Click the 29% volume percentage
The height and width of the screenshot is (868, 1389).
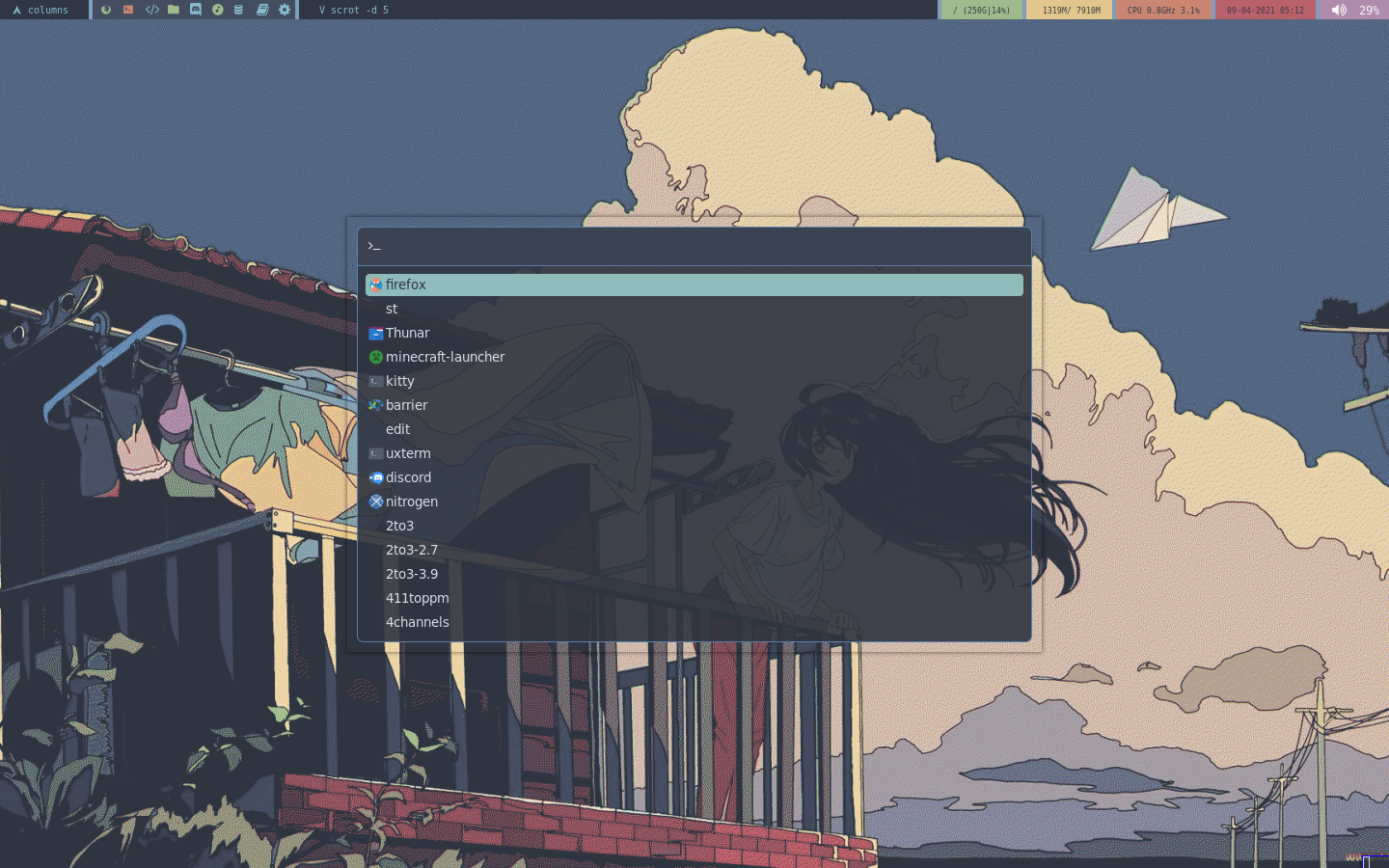1369,10
